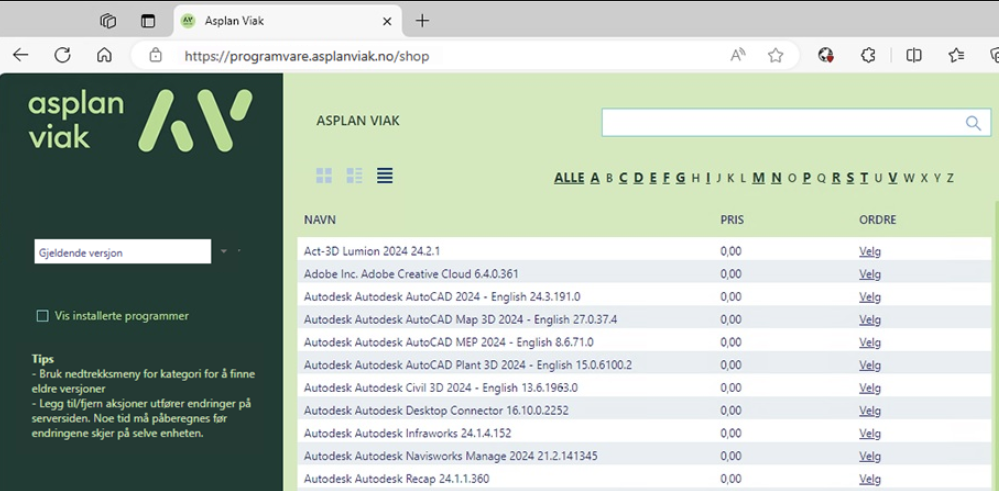
Task: Click the browser address bar URL
Action: pyautogui.click(x=306, y=56)
